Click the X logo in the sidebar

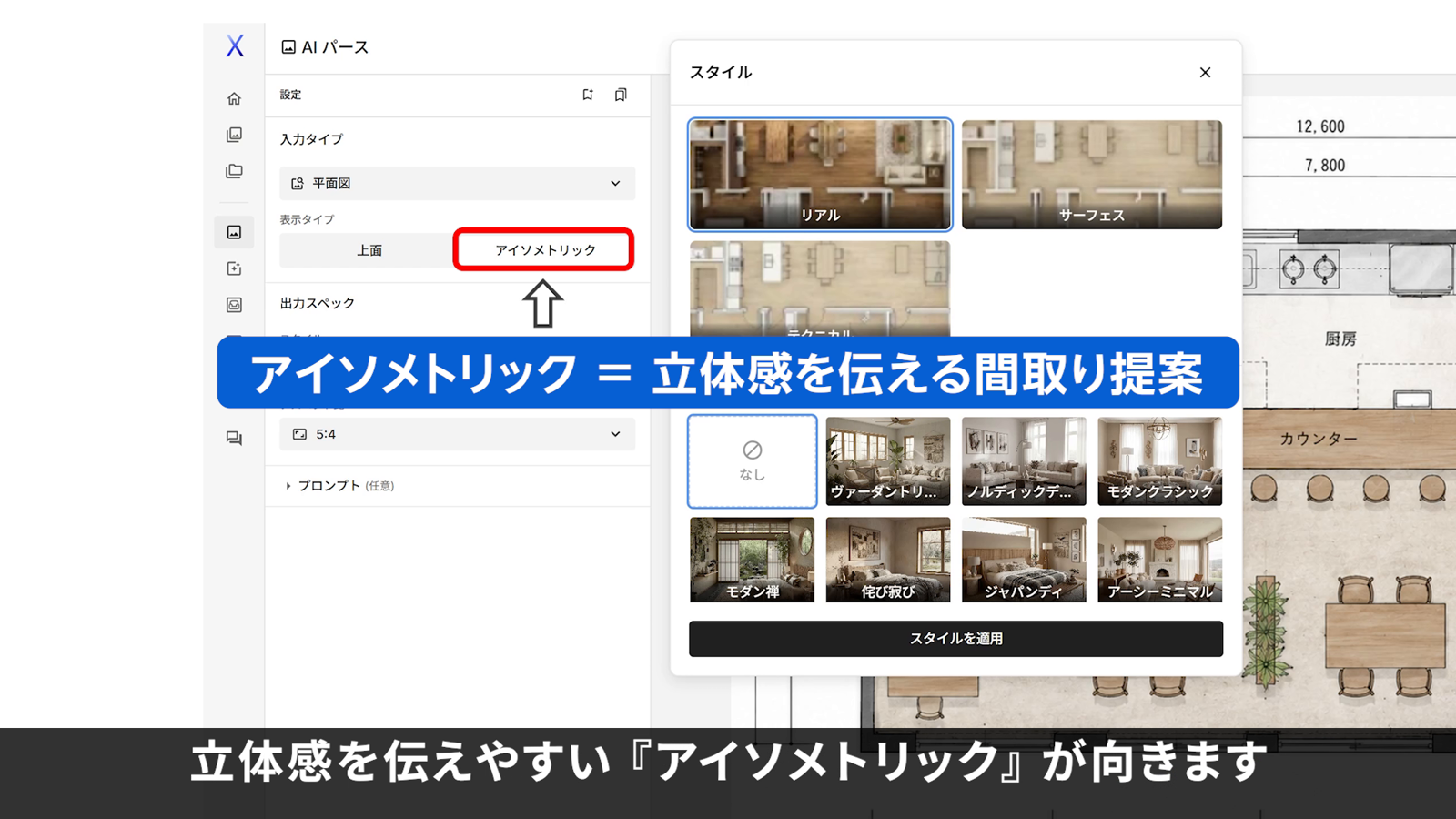coord(235,45)
